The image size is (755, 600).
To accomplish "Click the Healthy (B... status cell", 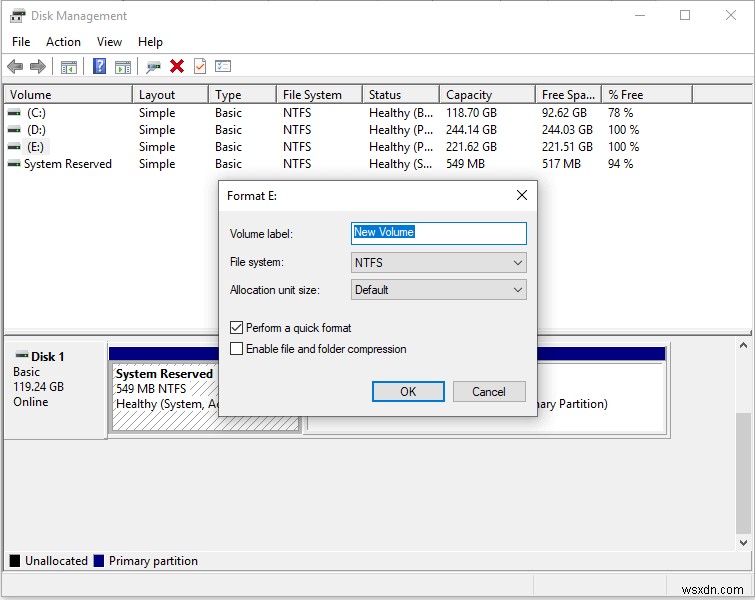I will (x=401, y=113).
